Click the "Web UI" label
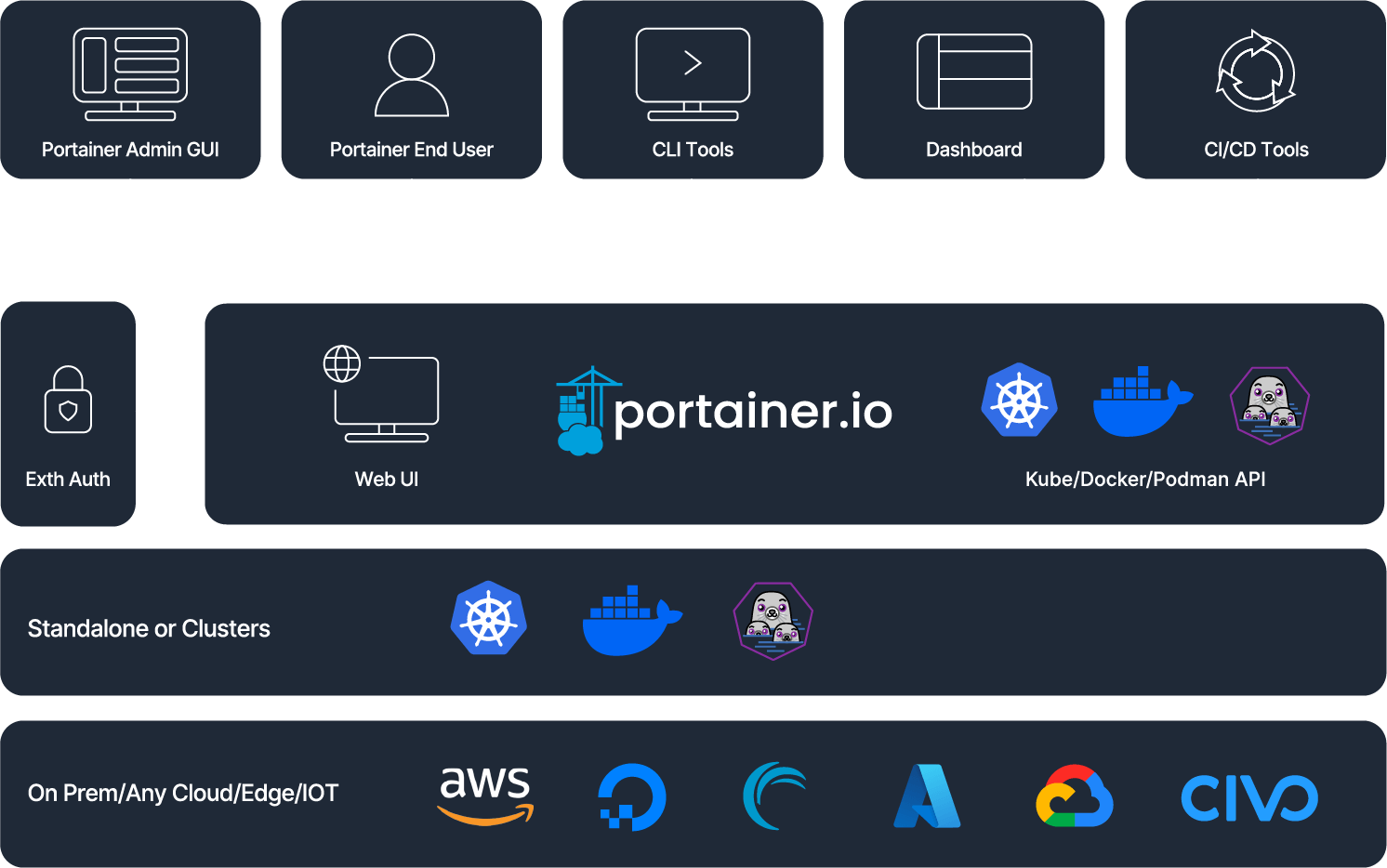1387x868 pixels. point(387,480)
